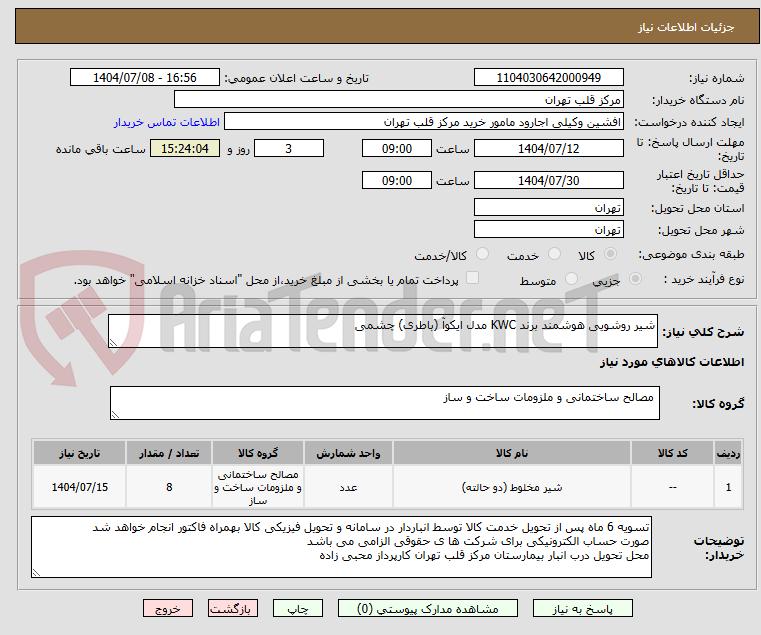
Task: Select the 'کالا' radio button
Action: (611, 254)
